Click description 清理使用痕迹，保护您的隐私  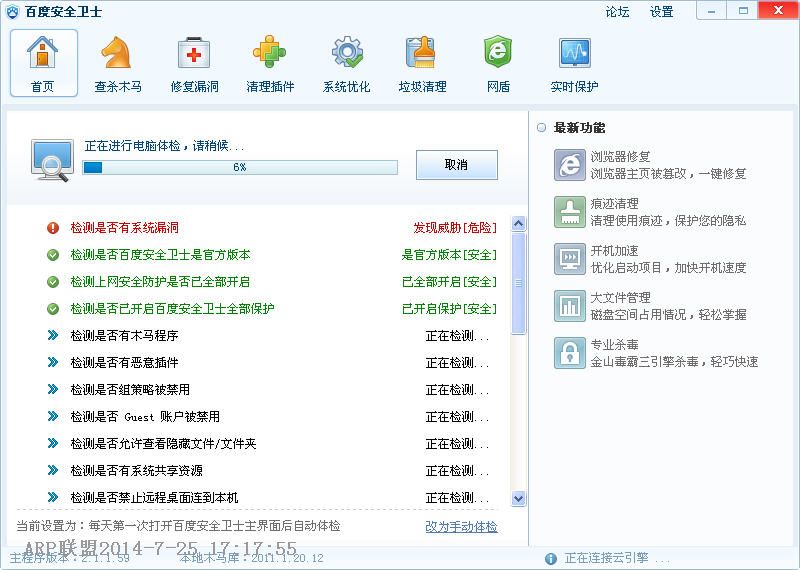coord(668,221)
